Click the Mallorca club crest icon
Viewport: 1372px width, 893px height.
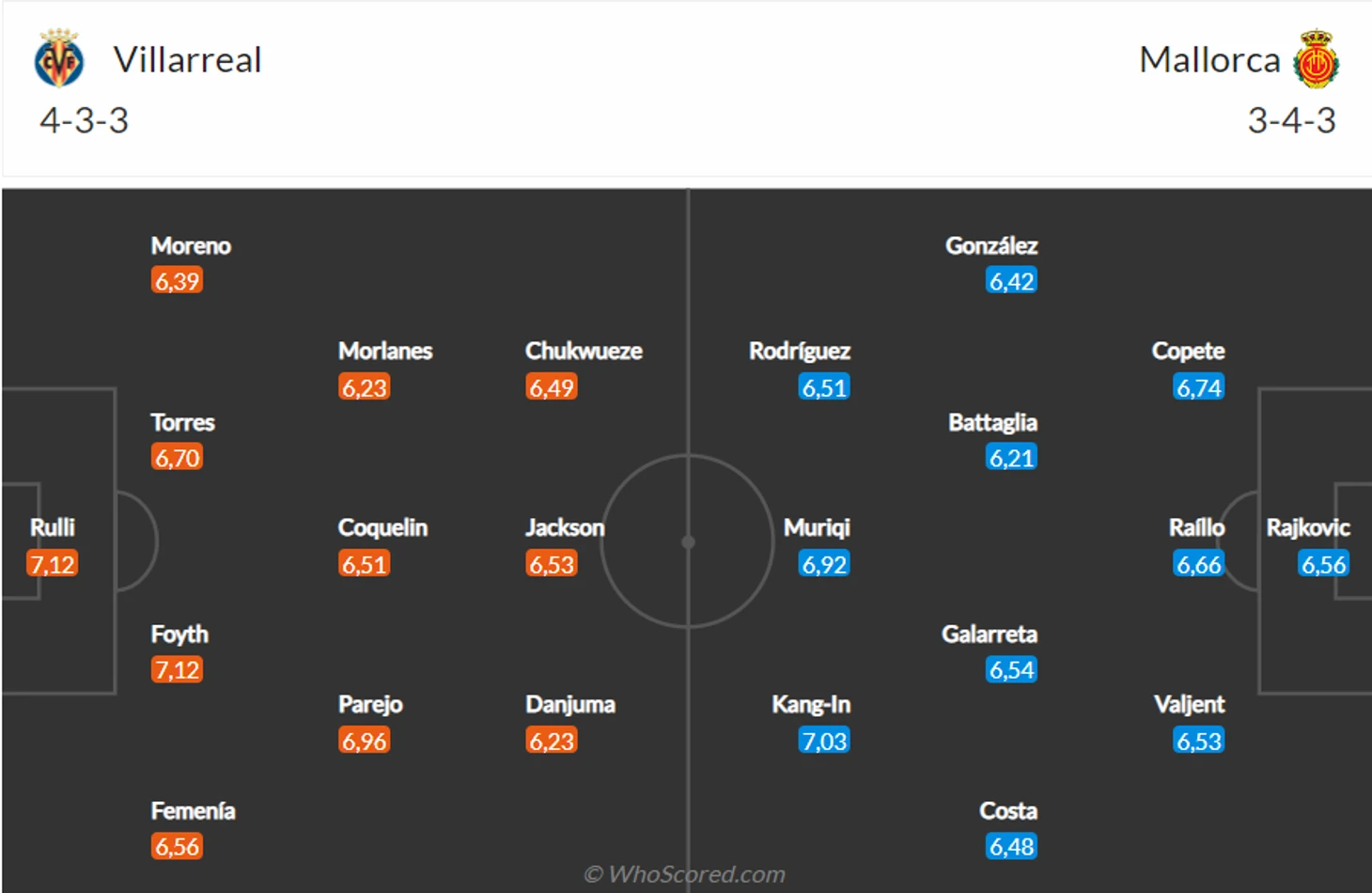[1316, 58]
